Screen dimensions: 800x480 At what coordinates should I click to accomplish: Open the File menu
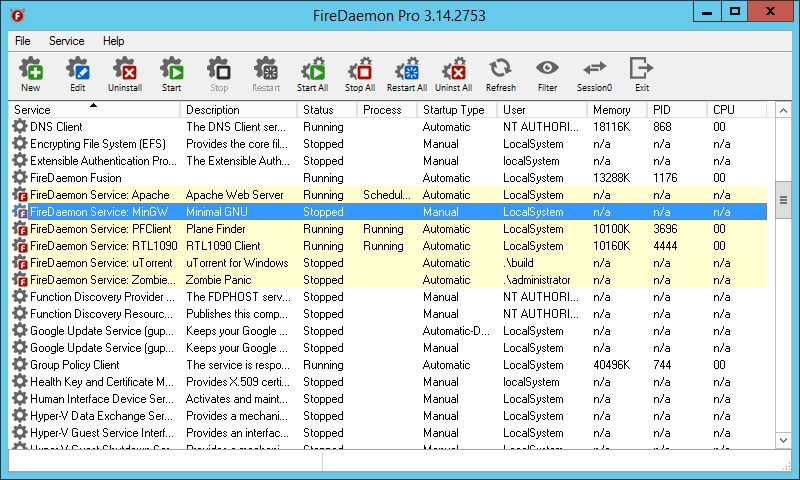(22, 41)
